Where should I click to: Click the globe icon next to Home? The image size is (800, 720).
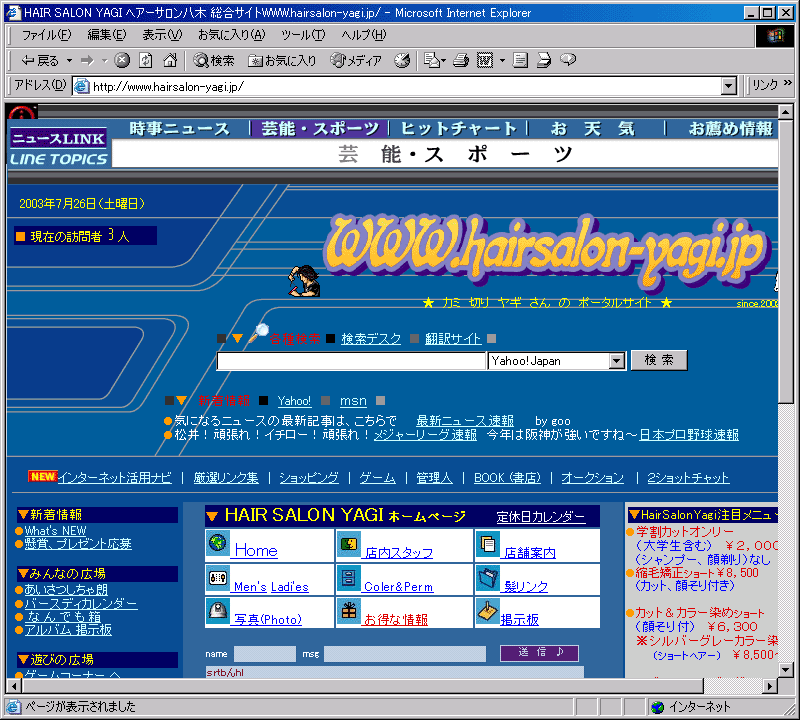tap(218, 543)
